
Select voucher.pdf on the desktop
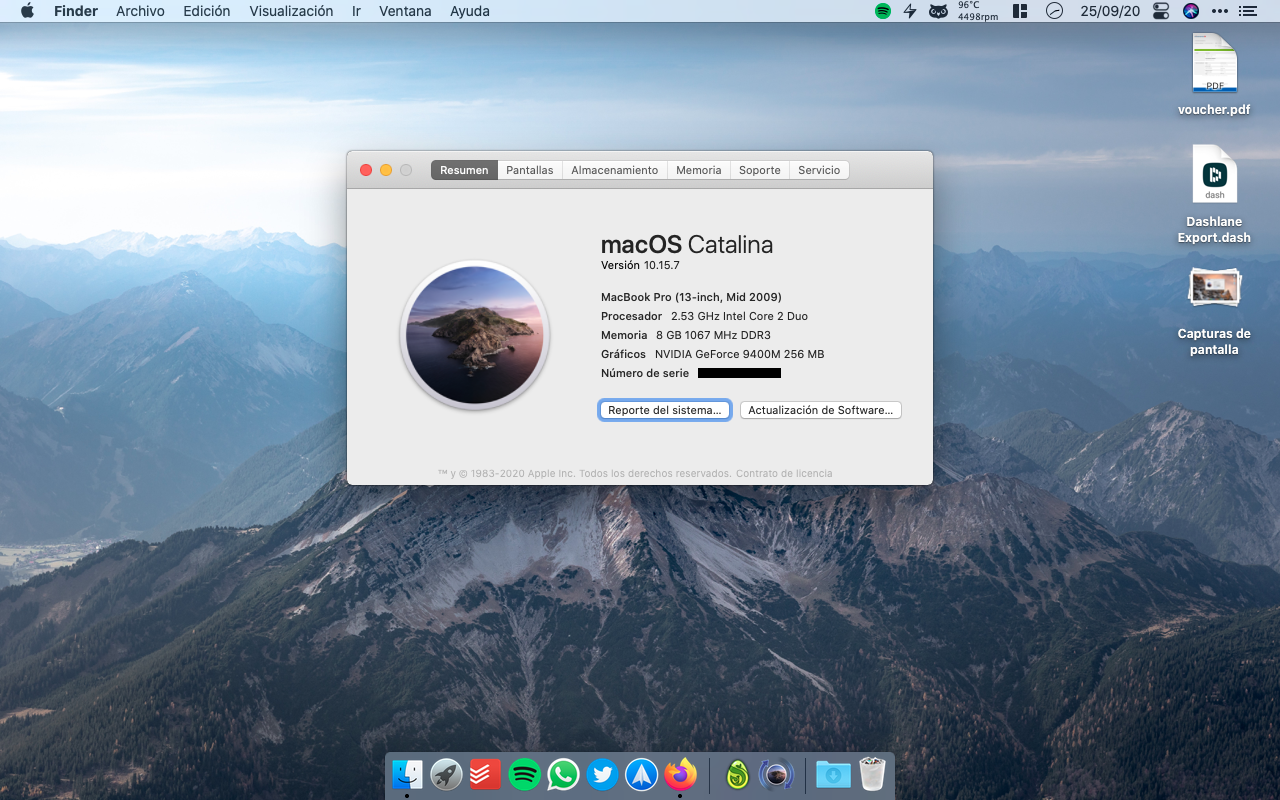1214,74
